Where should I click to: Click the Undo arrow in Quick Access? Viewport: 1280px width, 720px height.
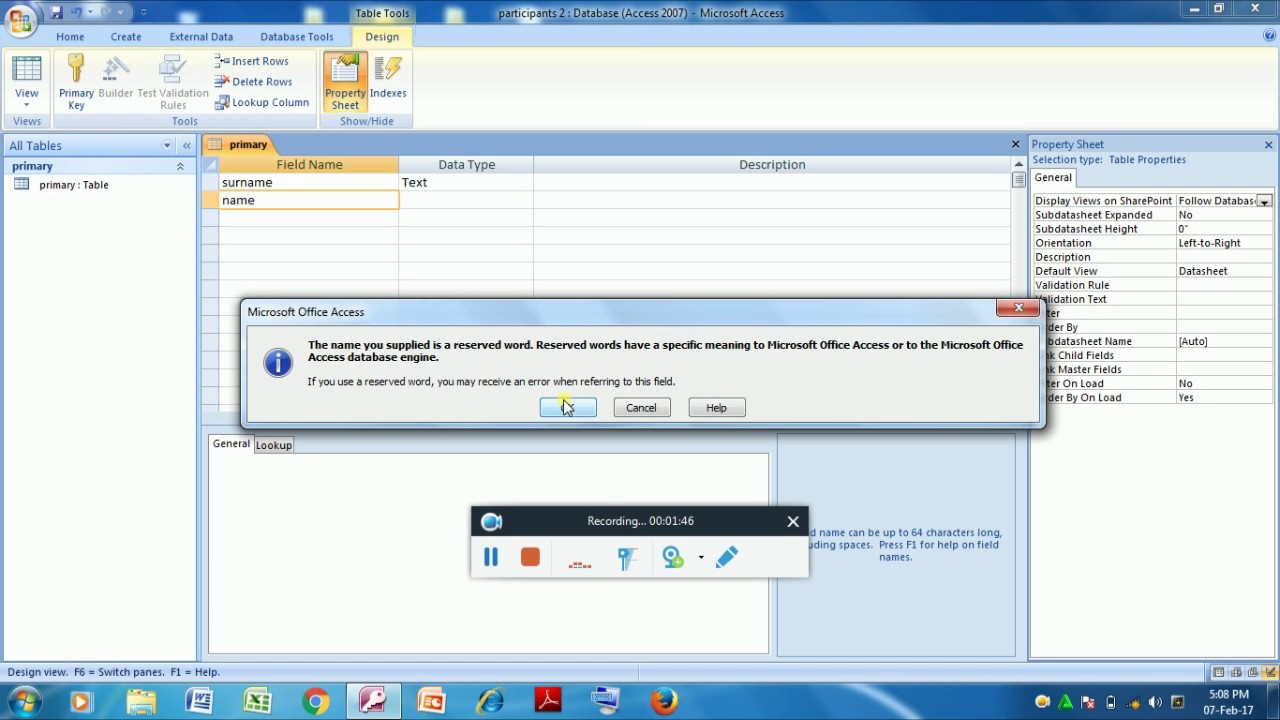[x=77, y=12]
